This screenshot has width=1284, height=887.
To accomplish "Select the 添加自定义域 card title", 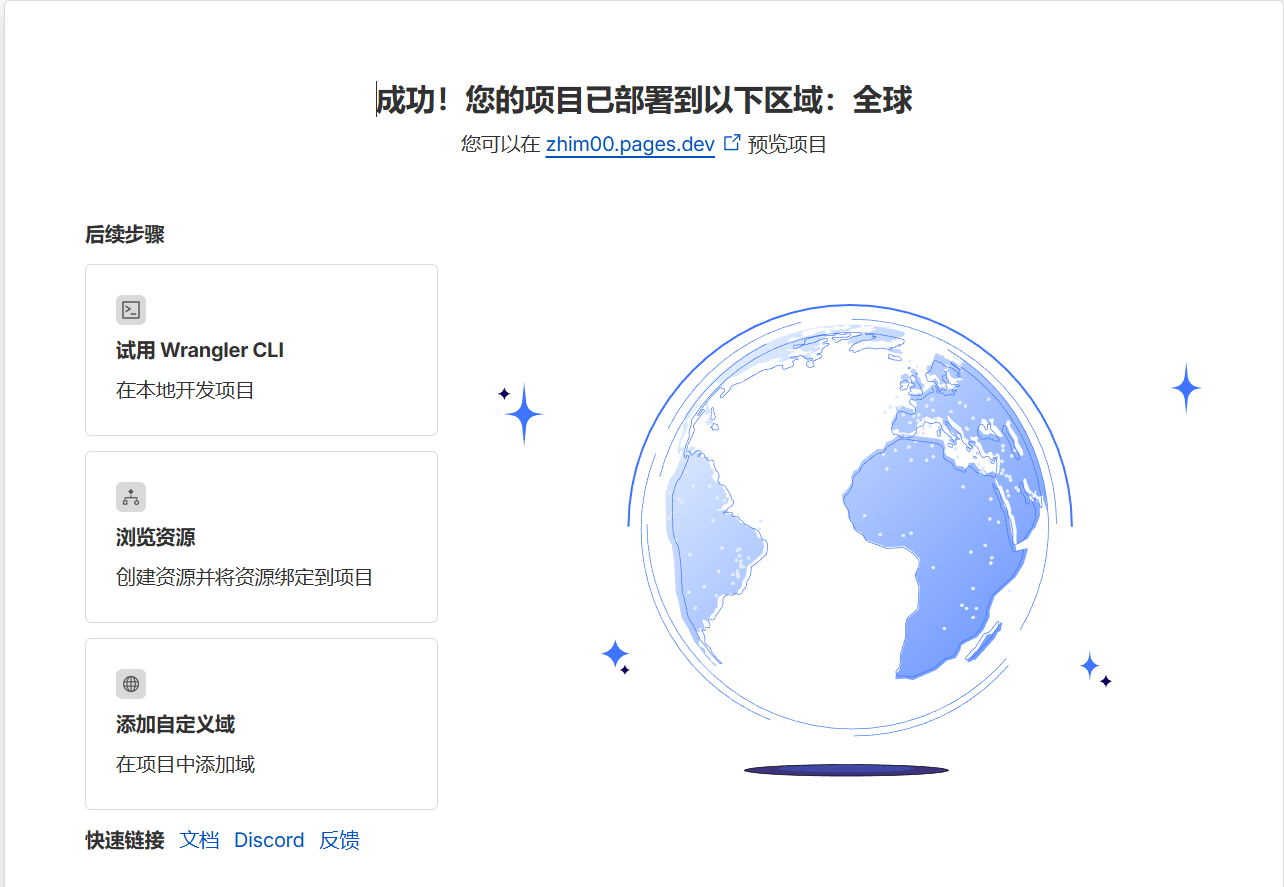I will pyautogui.click(x=175, y=724).
